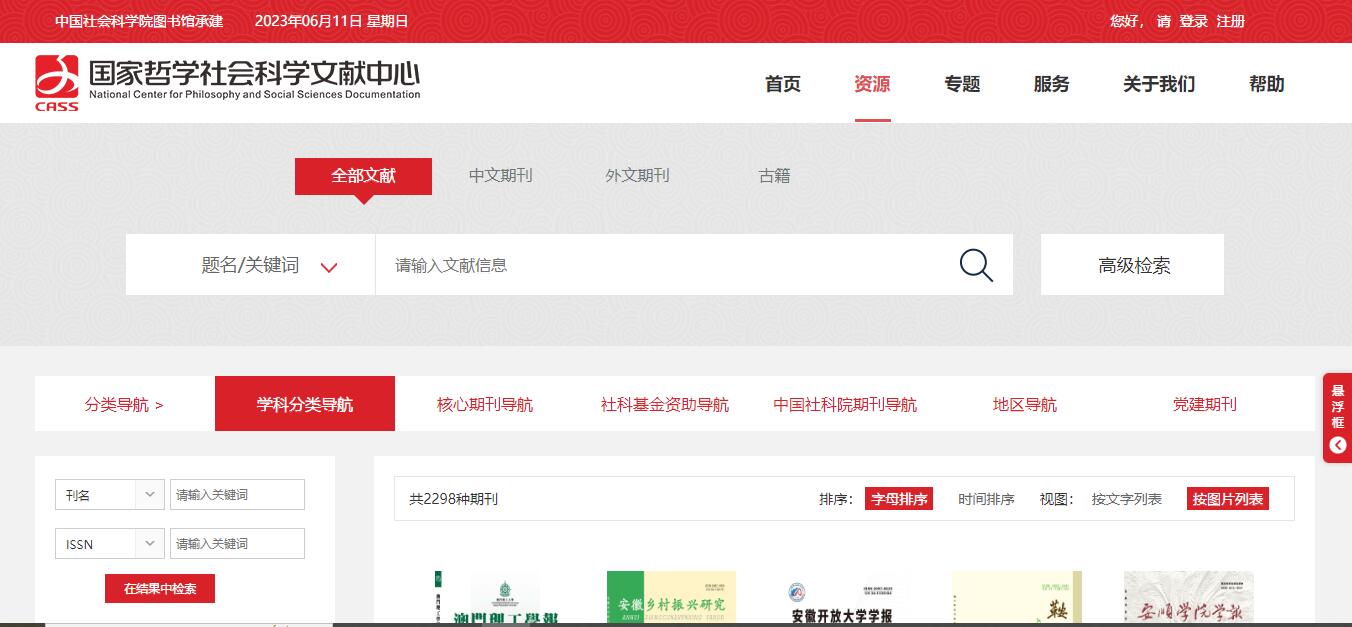This screenshot has height=627, width=1352.
Task: Open the 注册 link
Action: coord(1230,20)
